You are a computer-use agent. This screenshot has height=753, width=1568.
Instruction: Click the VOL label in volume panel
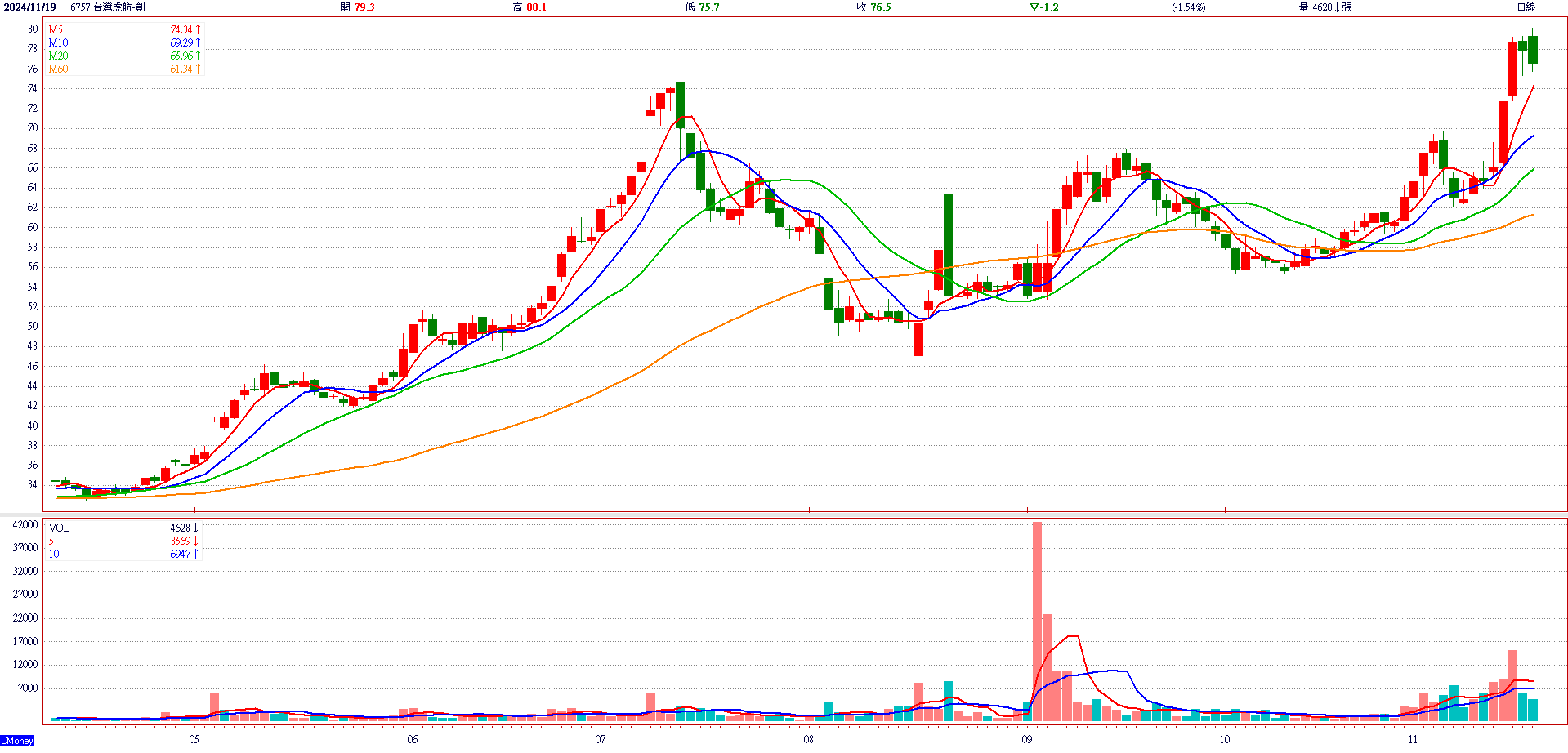tap(59, 528)
